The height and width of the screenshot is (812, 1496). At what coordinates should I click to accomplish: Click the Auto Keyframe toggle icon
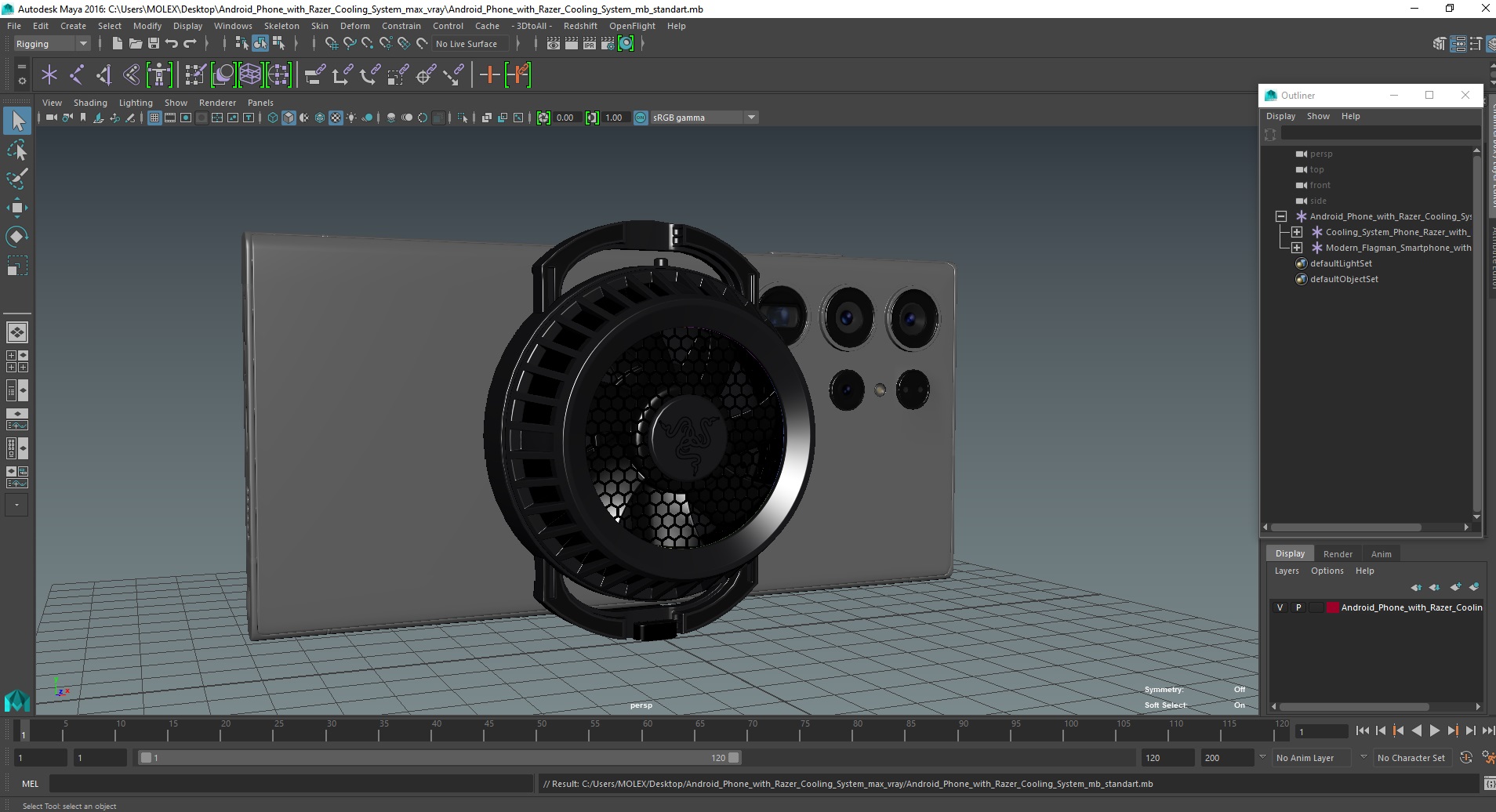tap(1466, 757)
